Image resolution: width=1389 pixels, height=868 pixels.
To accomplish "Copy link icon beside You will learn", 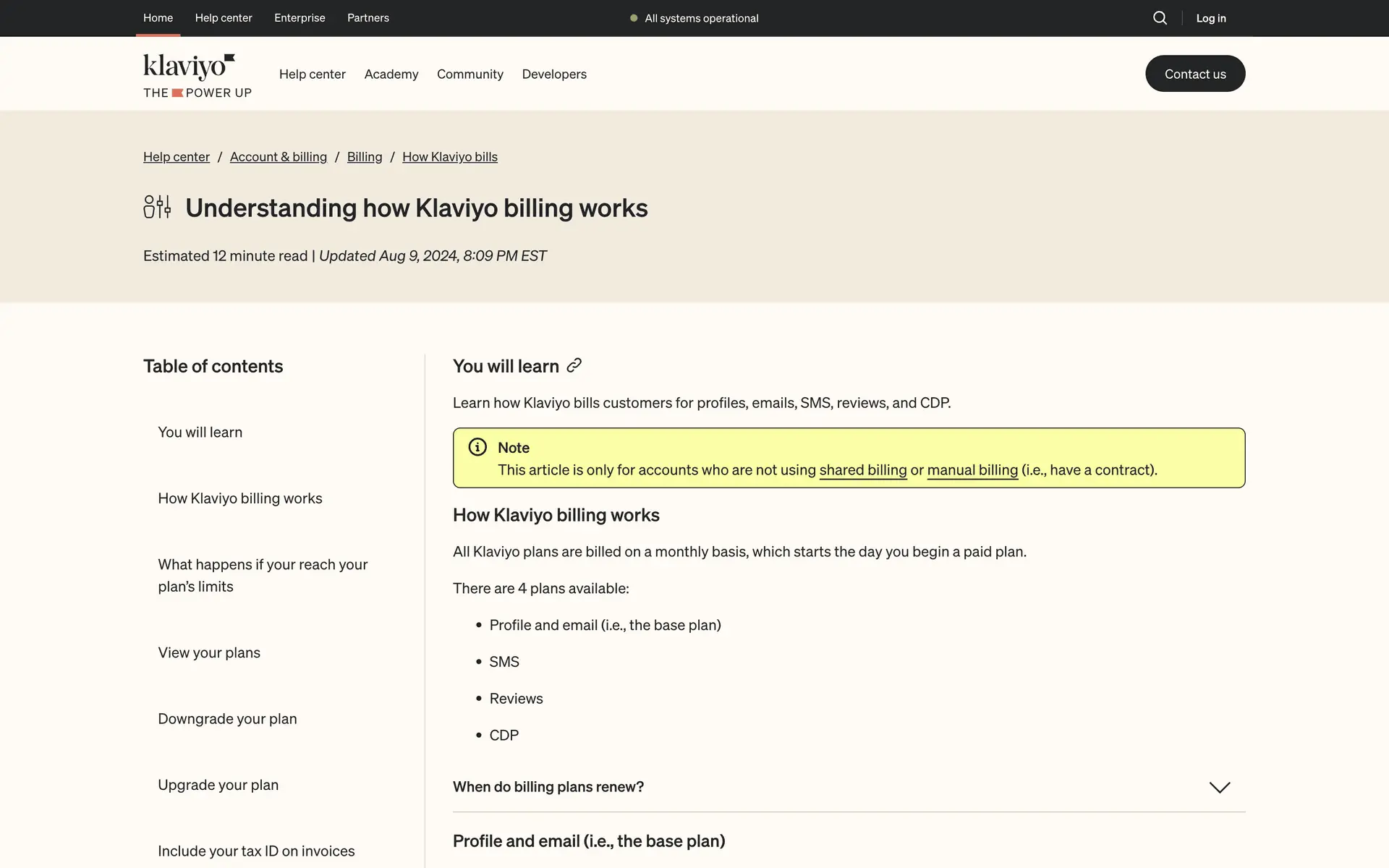I will click(574, 366).
